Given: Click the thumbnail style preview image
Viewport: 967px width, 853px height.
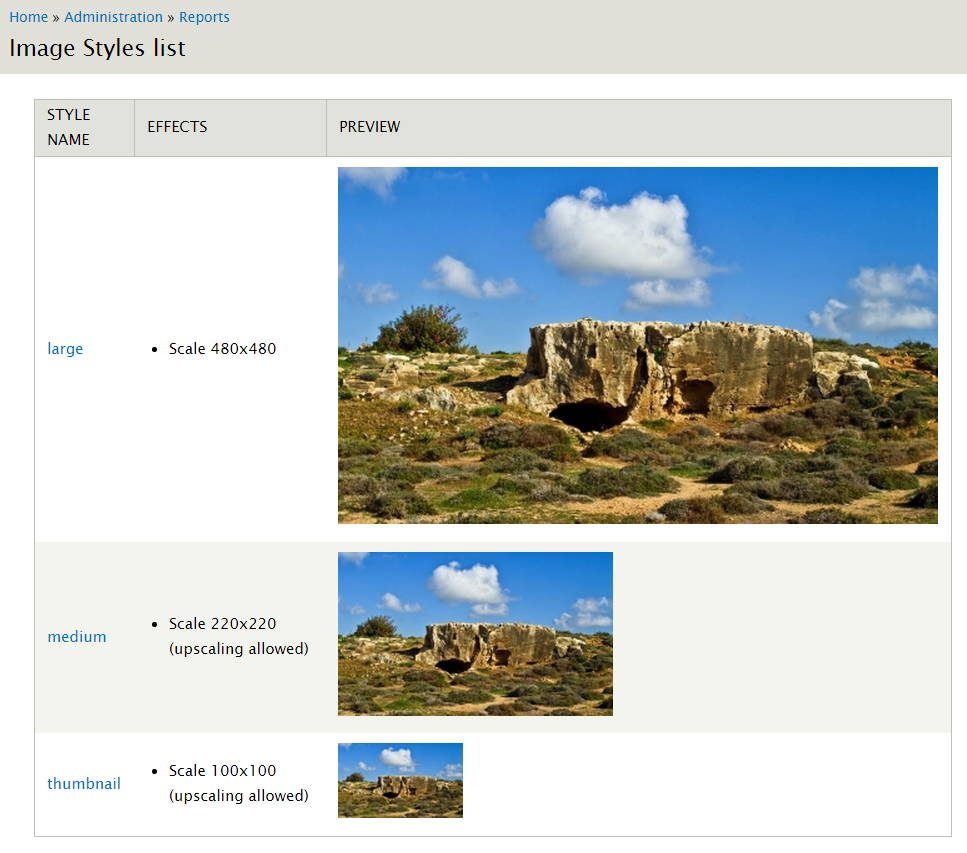Looking at the screenshot, I should [x=400, y=780].
